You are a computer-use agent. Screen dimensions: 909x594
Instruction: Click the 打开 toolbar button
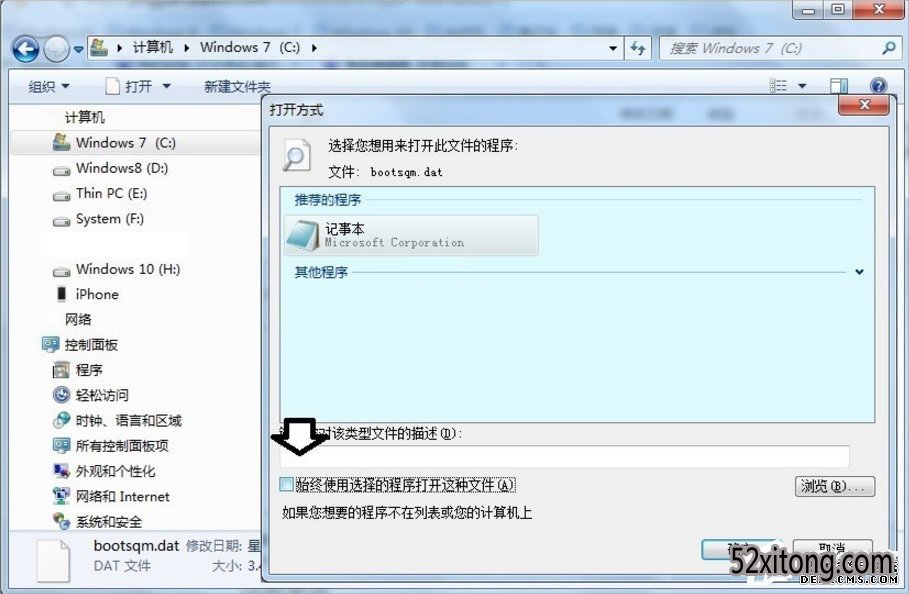[130, 86]
